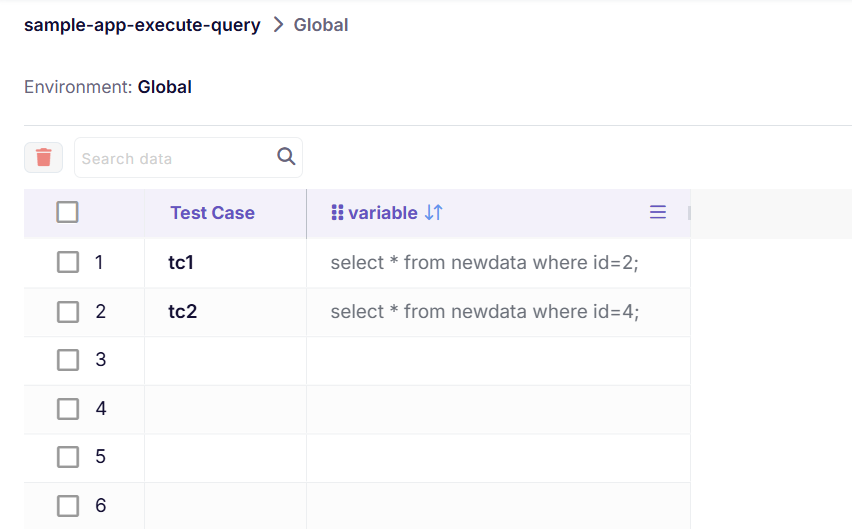Image resolution: width=852 pixels, height=529 pixels.
Task: Select row 4 checkbox
Action: click(68, 409)
